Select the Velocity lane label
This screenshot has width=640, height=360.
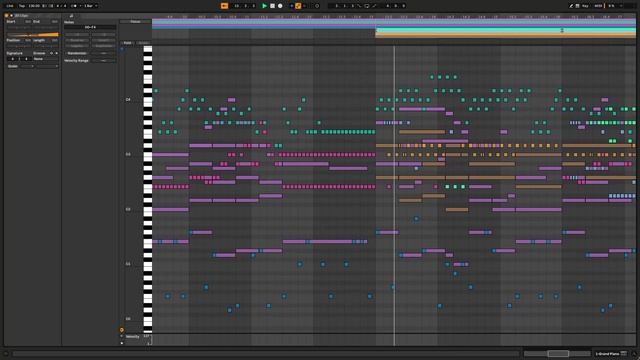pos(133,337)
